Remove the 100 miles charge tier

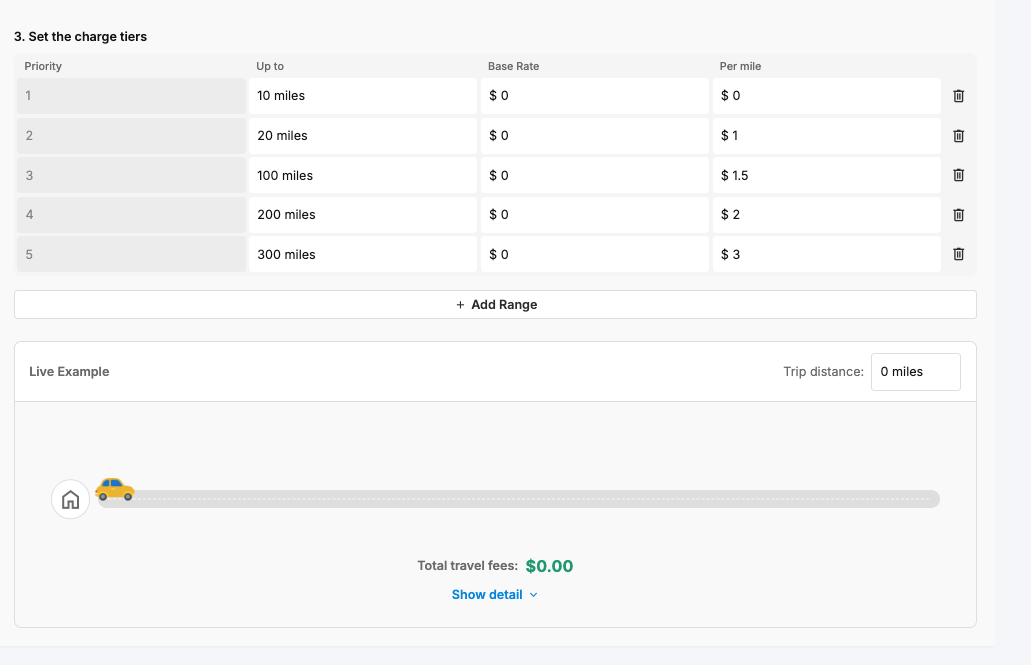pyautogui.click(x=958, y=175)
